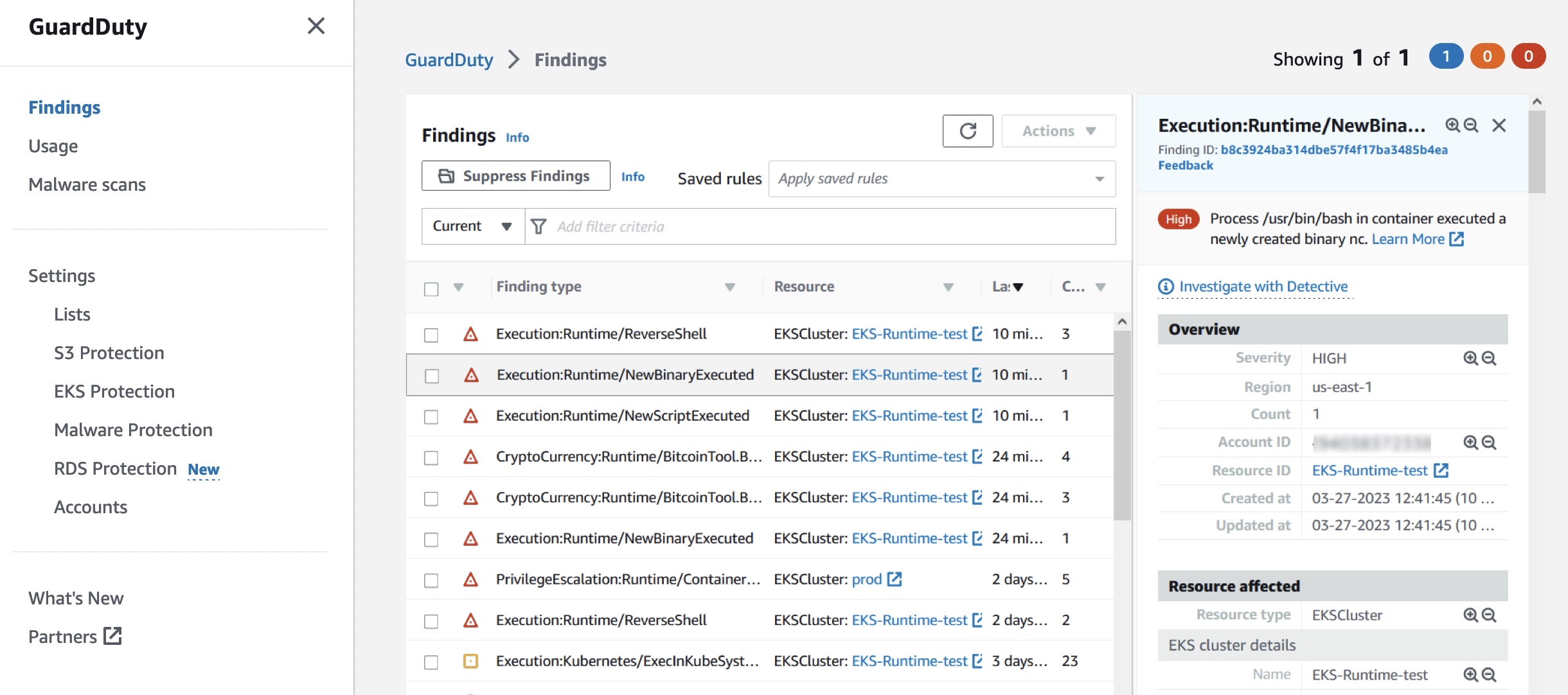The height and width of the screenshot is (695, 1568).
Task: Exclude cluster Name EKS-Runtime-test from filter
Action: [1489, 675]
